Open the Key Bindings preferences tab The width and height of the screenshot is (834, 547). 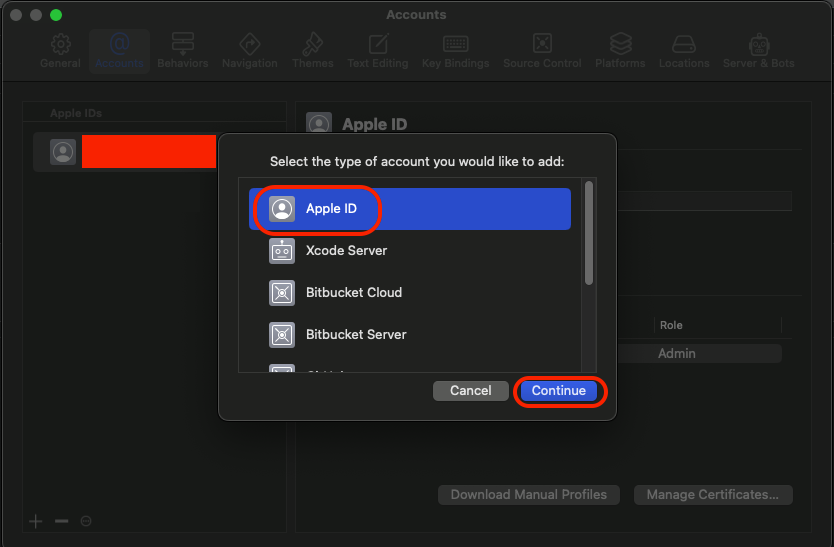pyautogui.click(x=455, y=51)
